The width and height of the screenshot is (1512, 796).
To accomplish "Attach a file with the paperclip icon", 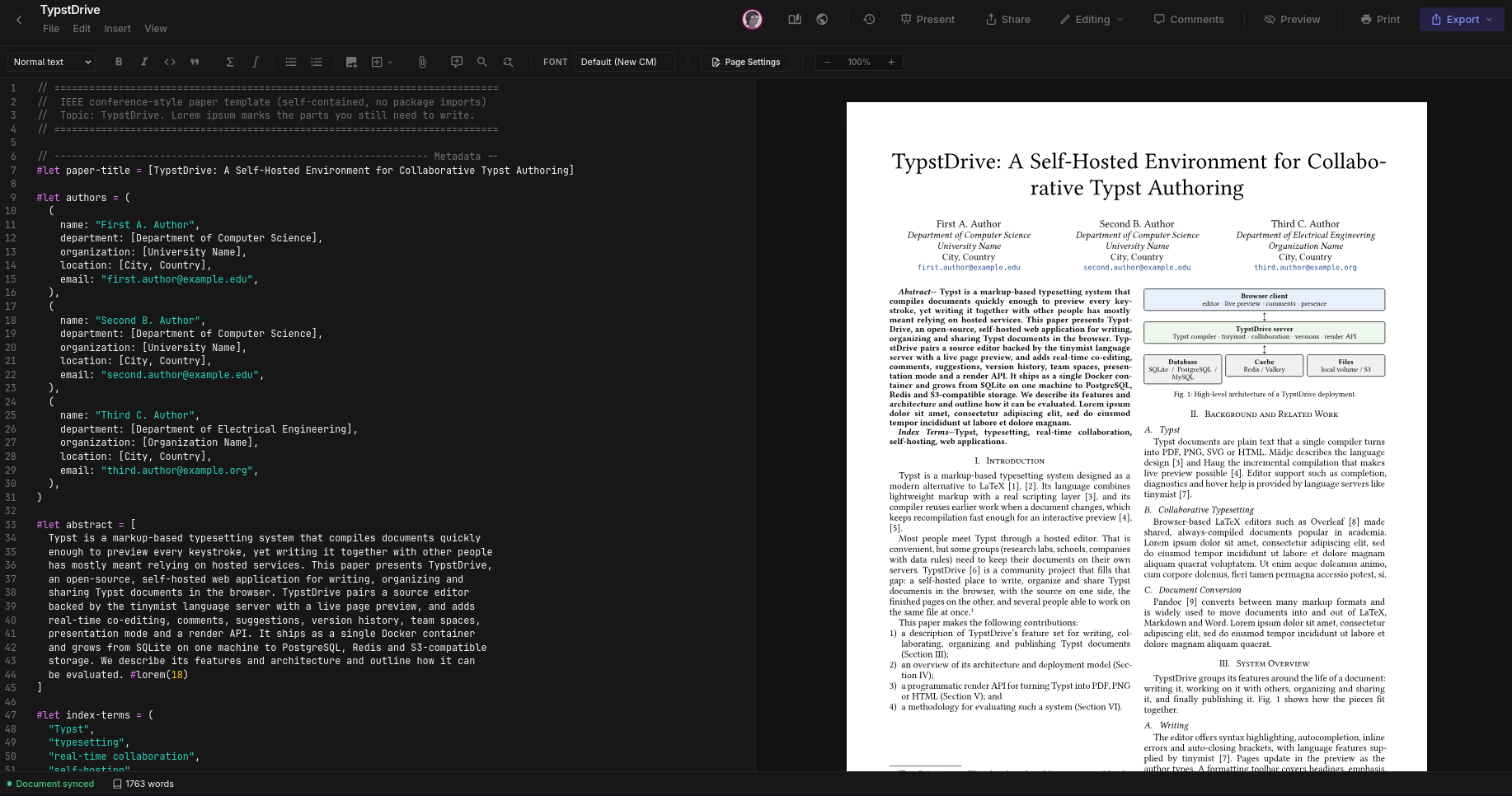I will coord(422,62).
